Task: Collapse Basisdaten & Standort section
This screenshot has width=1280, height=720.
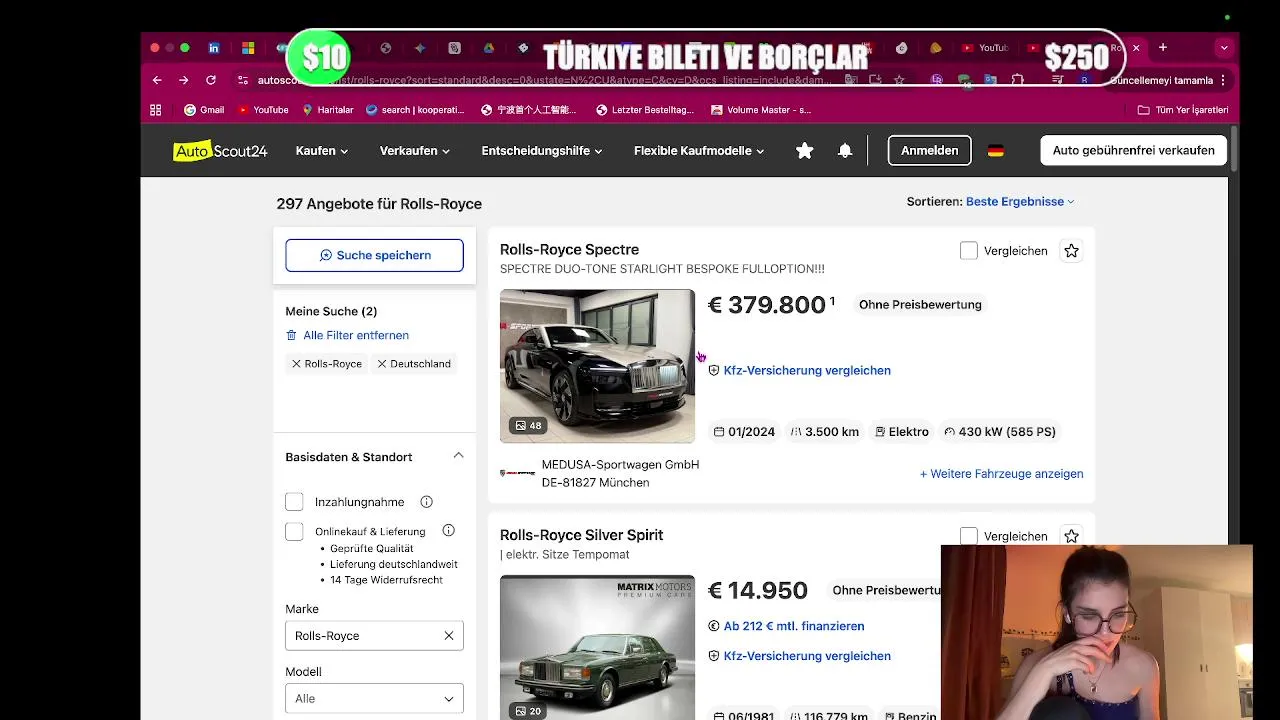Action: (458, 456)
